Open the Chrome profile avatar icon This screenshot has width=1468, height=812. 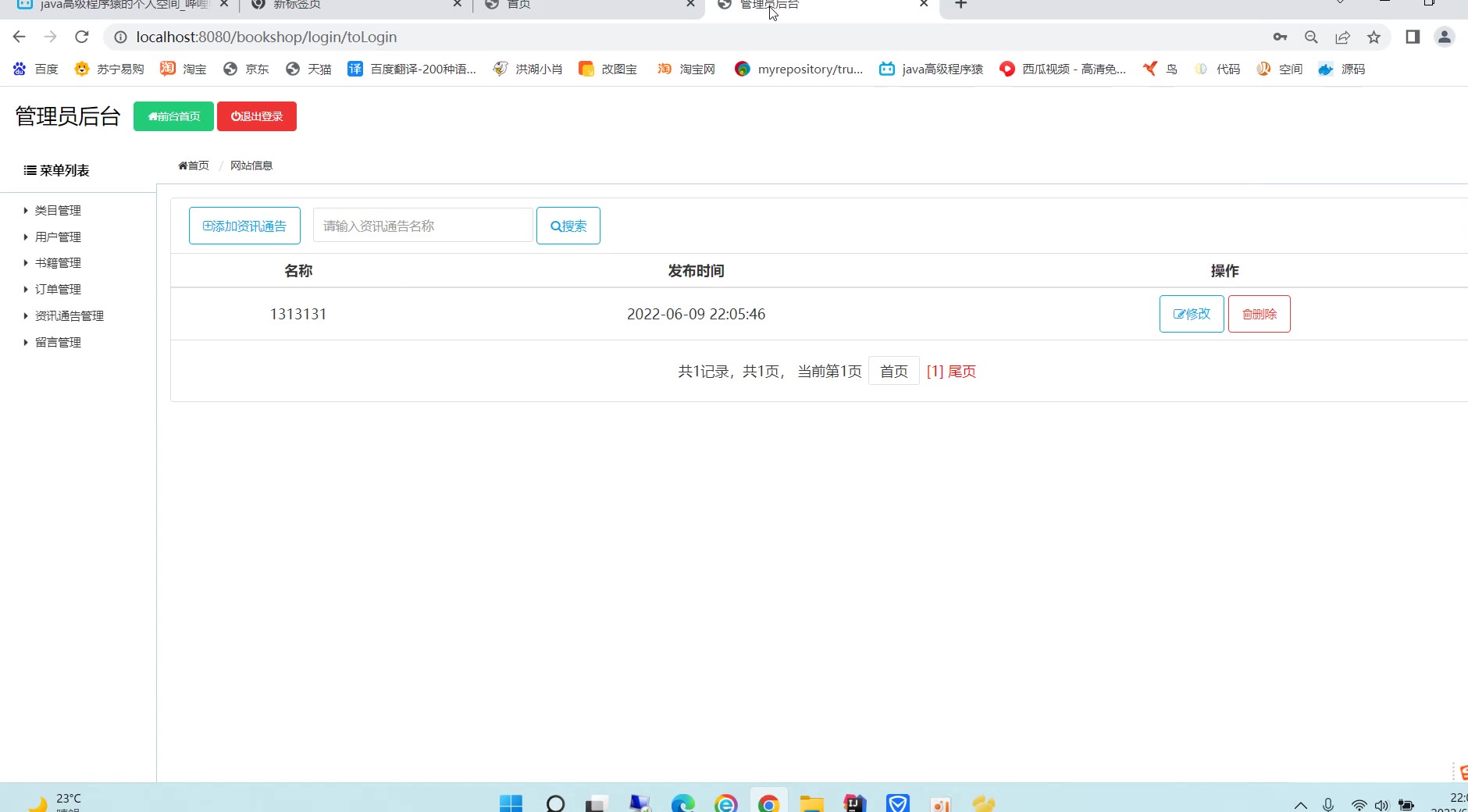1444,37
